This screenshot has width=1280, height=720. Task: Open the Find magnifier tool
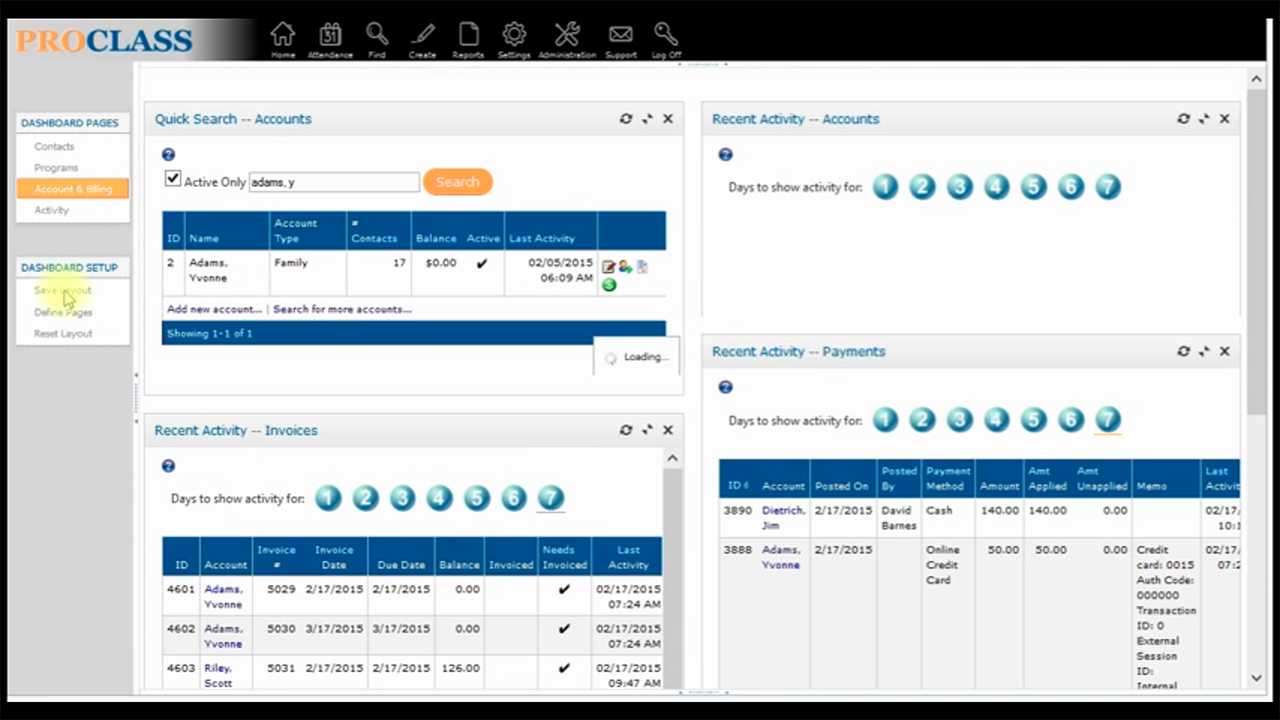pyautogui.click(x=377, y=39)
